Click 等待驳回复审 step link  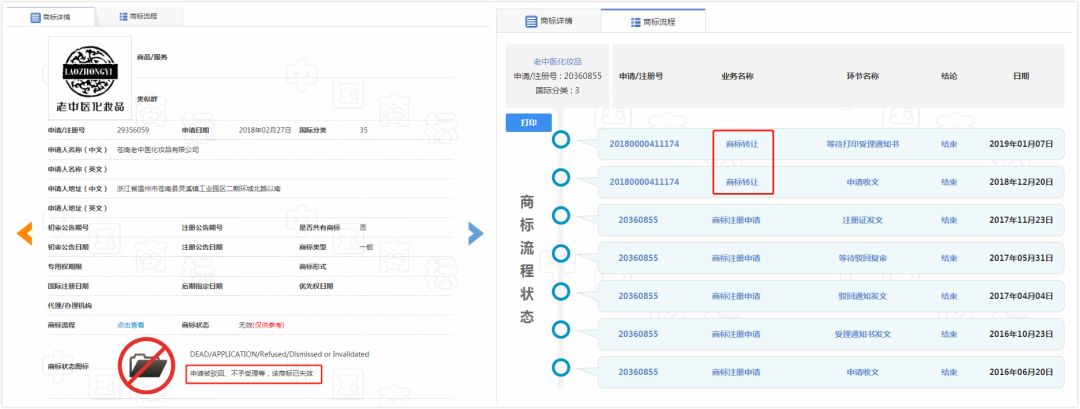point(862,258)
